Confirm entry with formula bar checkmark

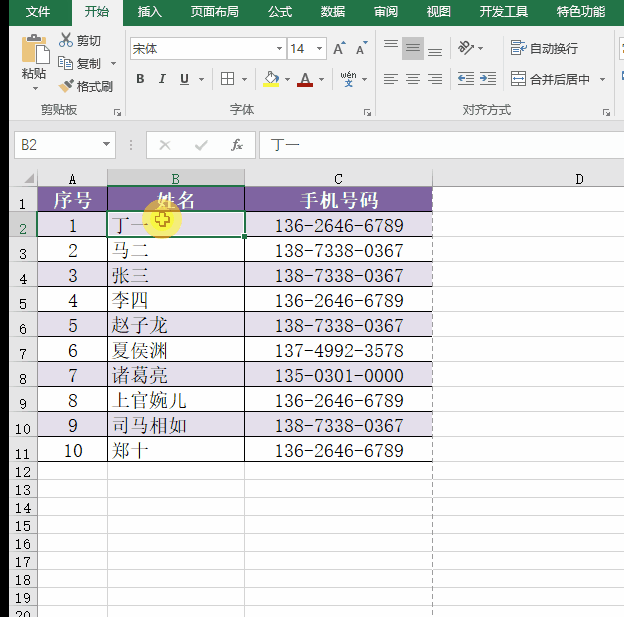click(201, 145)
